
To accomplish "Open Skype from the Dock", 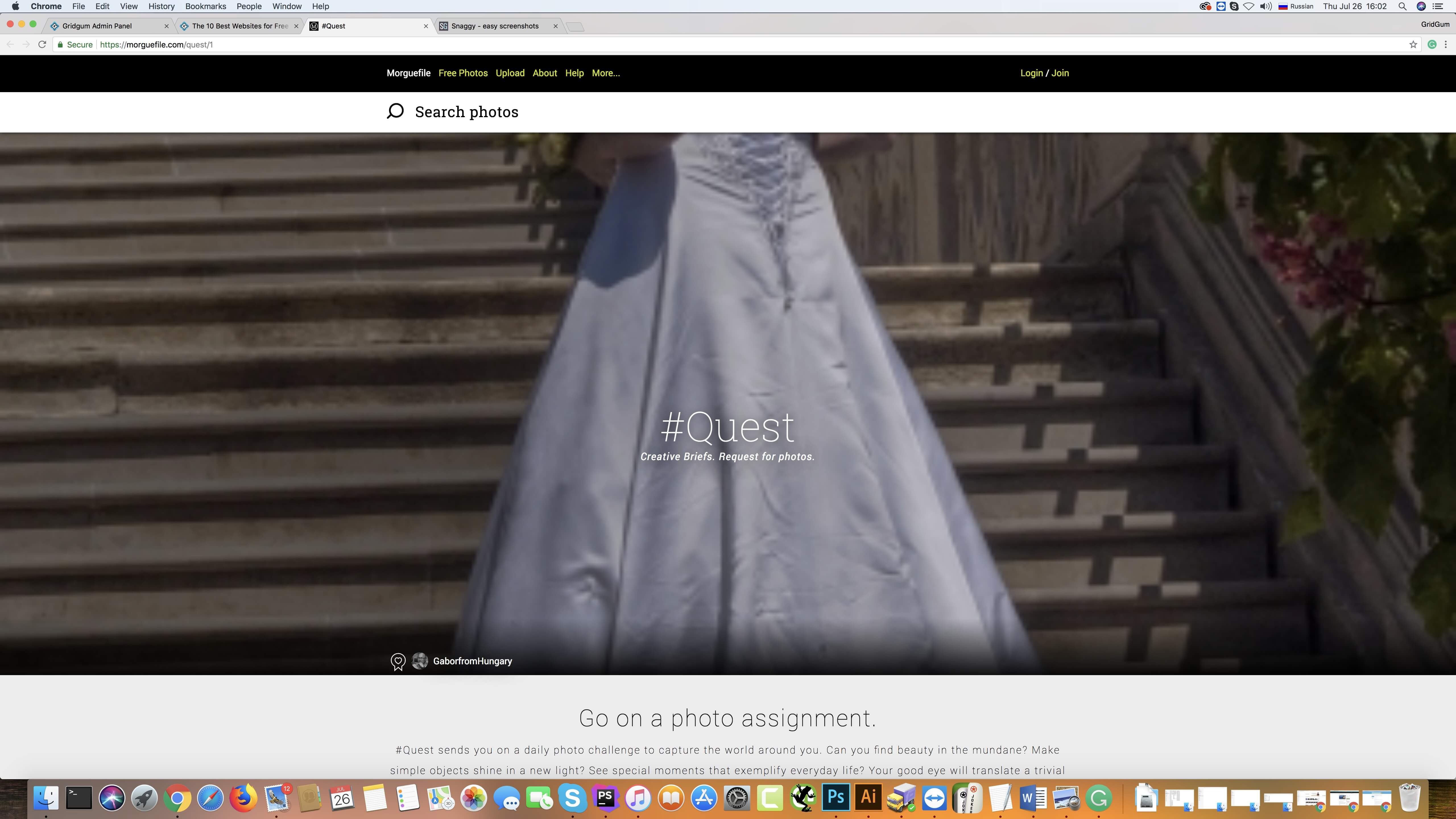I will pyautogui.click(x=572, y=798).
